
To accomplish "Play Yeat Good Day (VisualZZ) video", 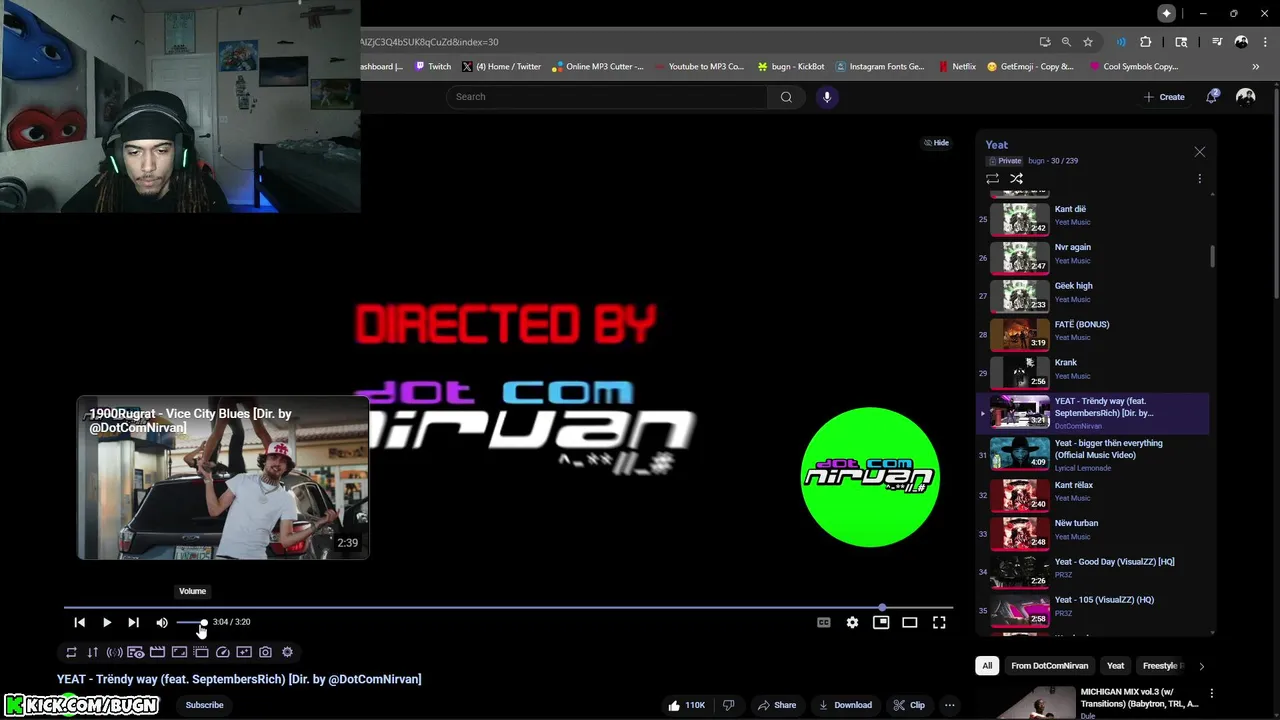I will pos(1093,571).
